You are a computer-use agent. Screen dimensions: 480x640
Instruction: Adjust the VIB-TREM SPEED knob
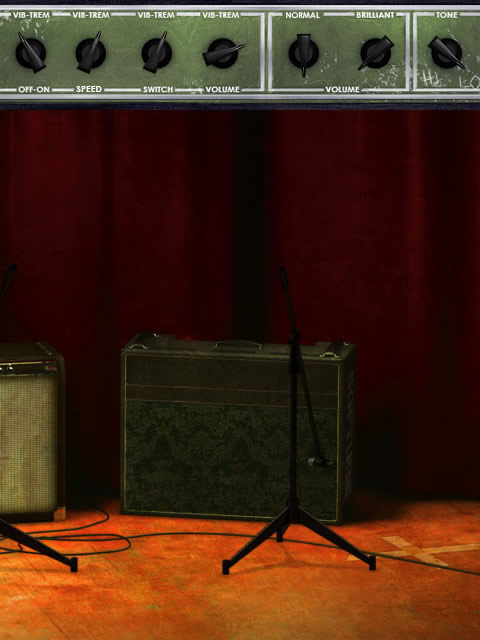click(x=91, y=53)
